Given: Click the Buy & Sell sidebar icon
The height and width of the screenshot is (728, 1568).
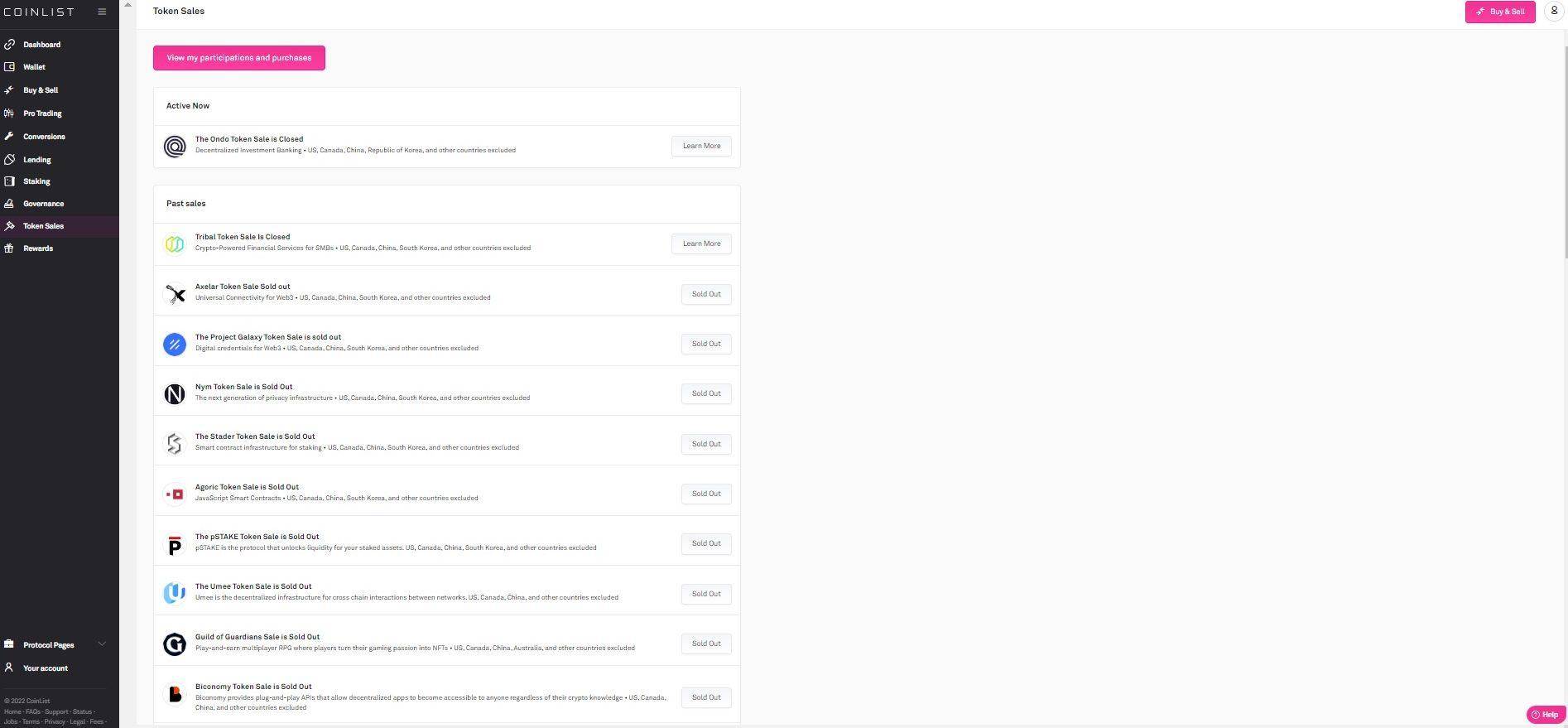Looking at the screenshot, I should 9,89.
